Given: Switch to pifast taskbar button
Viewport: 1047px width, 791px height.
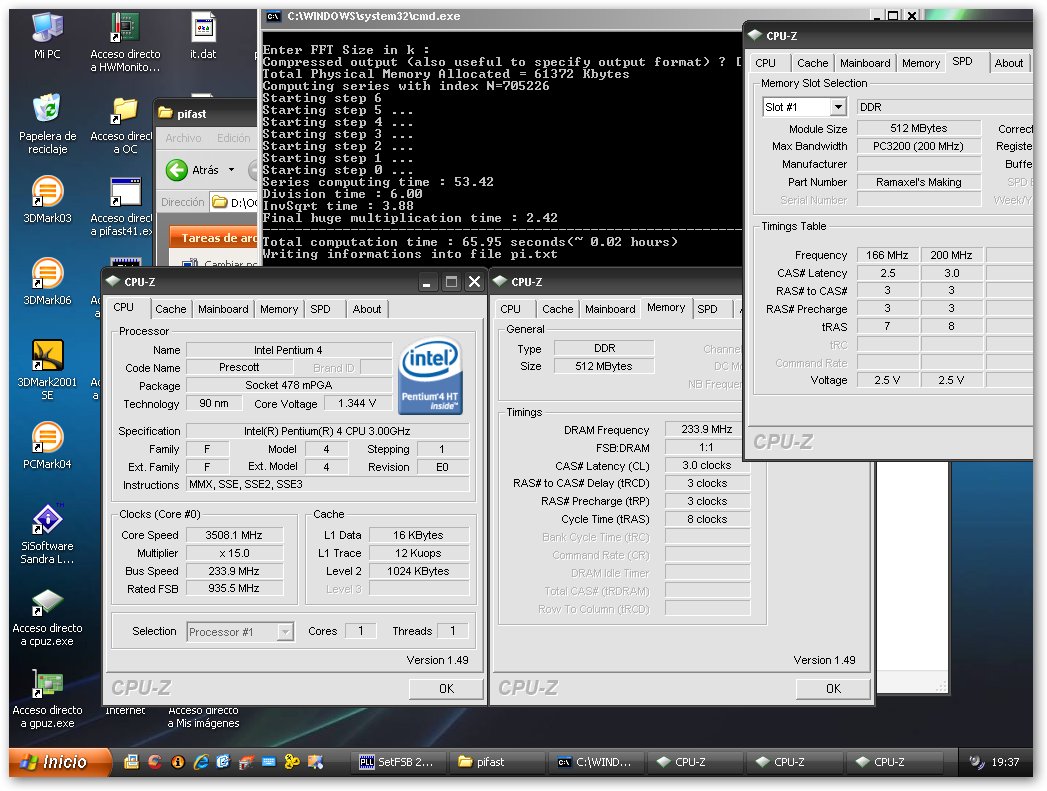Looking at the screenshot, I should pos(496,762).
